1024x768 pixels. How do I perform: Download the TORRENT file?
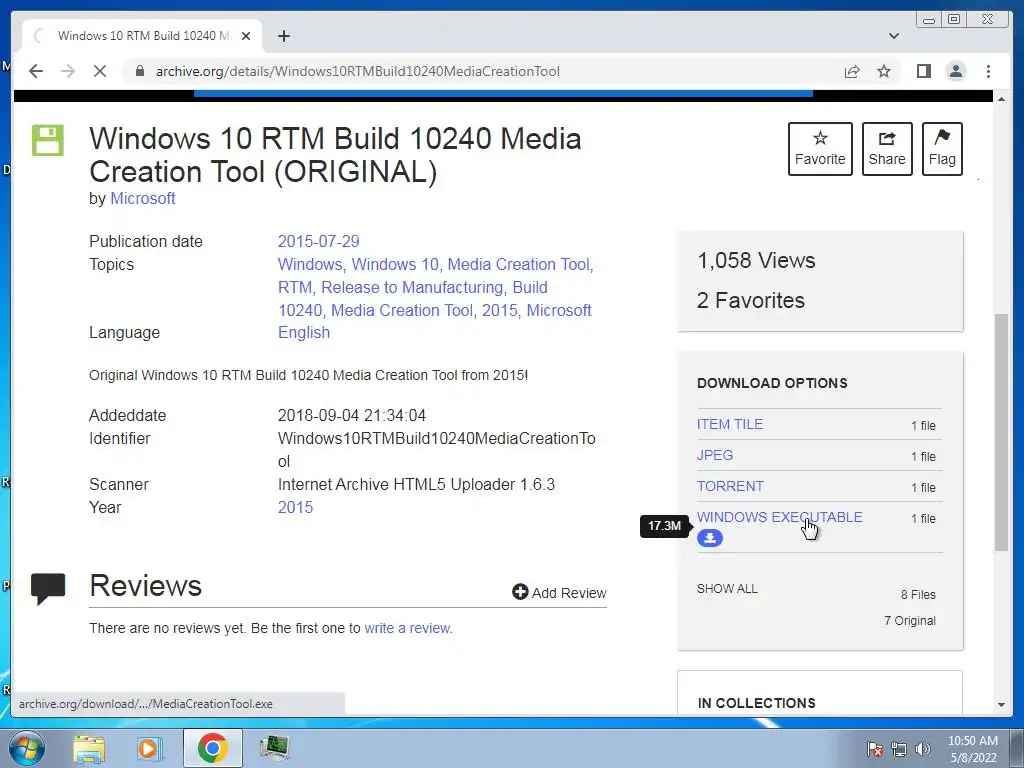730,486
